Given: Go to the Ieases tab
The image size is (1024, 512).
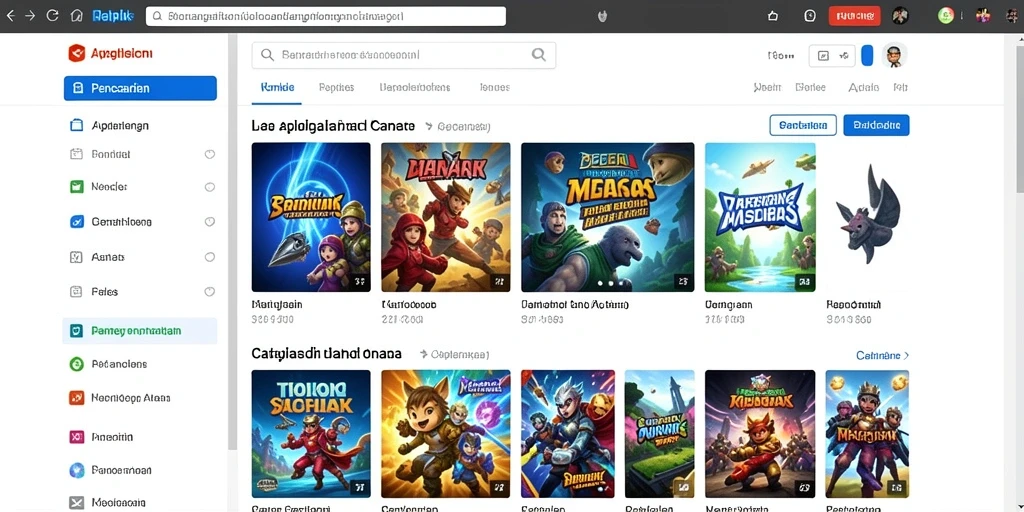Looking at the screenshot, I should tap(494, 87).
